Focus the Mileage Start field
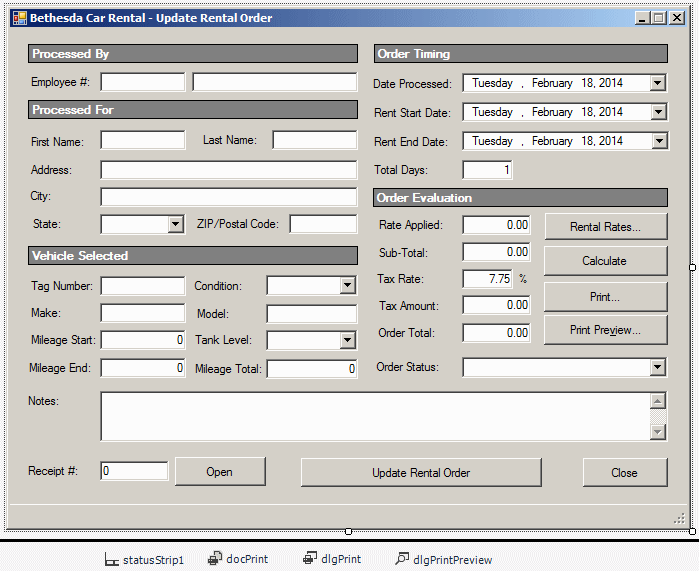Viewport: 699px width, 571px height. click(143, 340)
